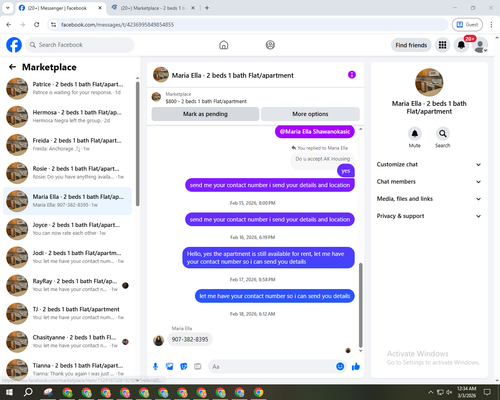Image resolution: width=500 pixels, height=400 pixels.
Task: Expand Privacy & support section
Action: 429,216
